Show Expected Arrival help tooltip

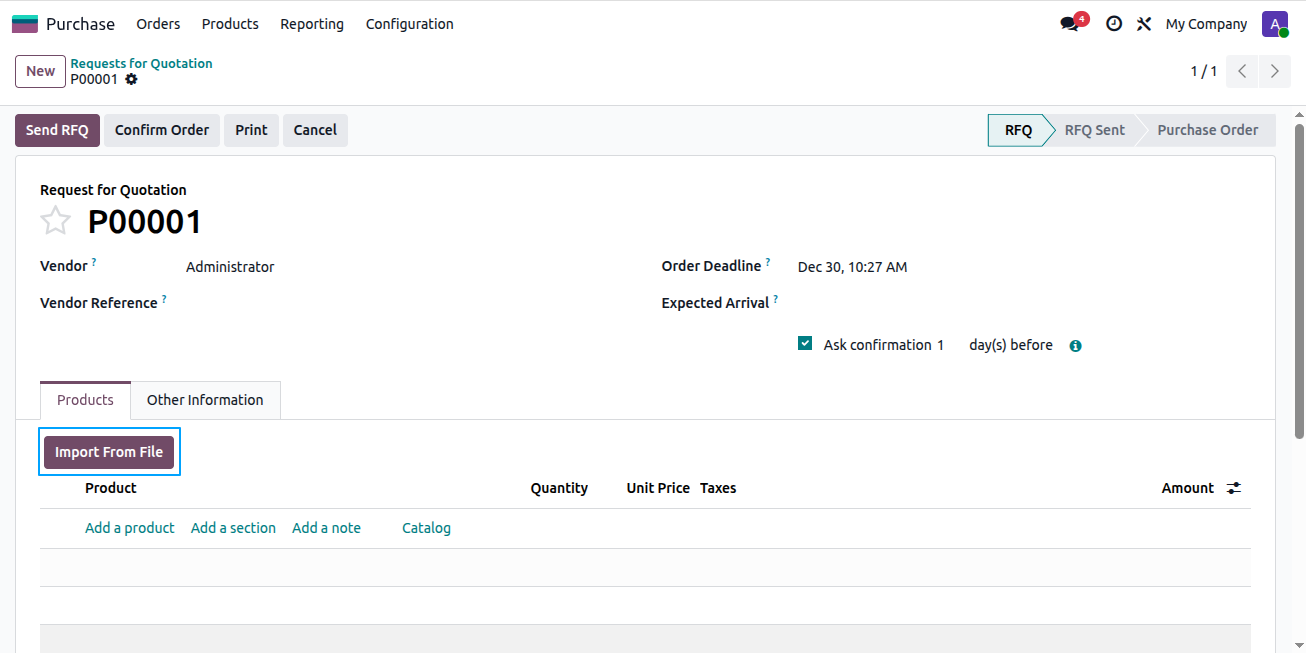point(776,299)
